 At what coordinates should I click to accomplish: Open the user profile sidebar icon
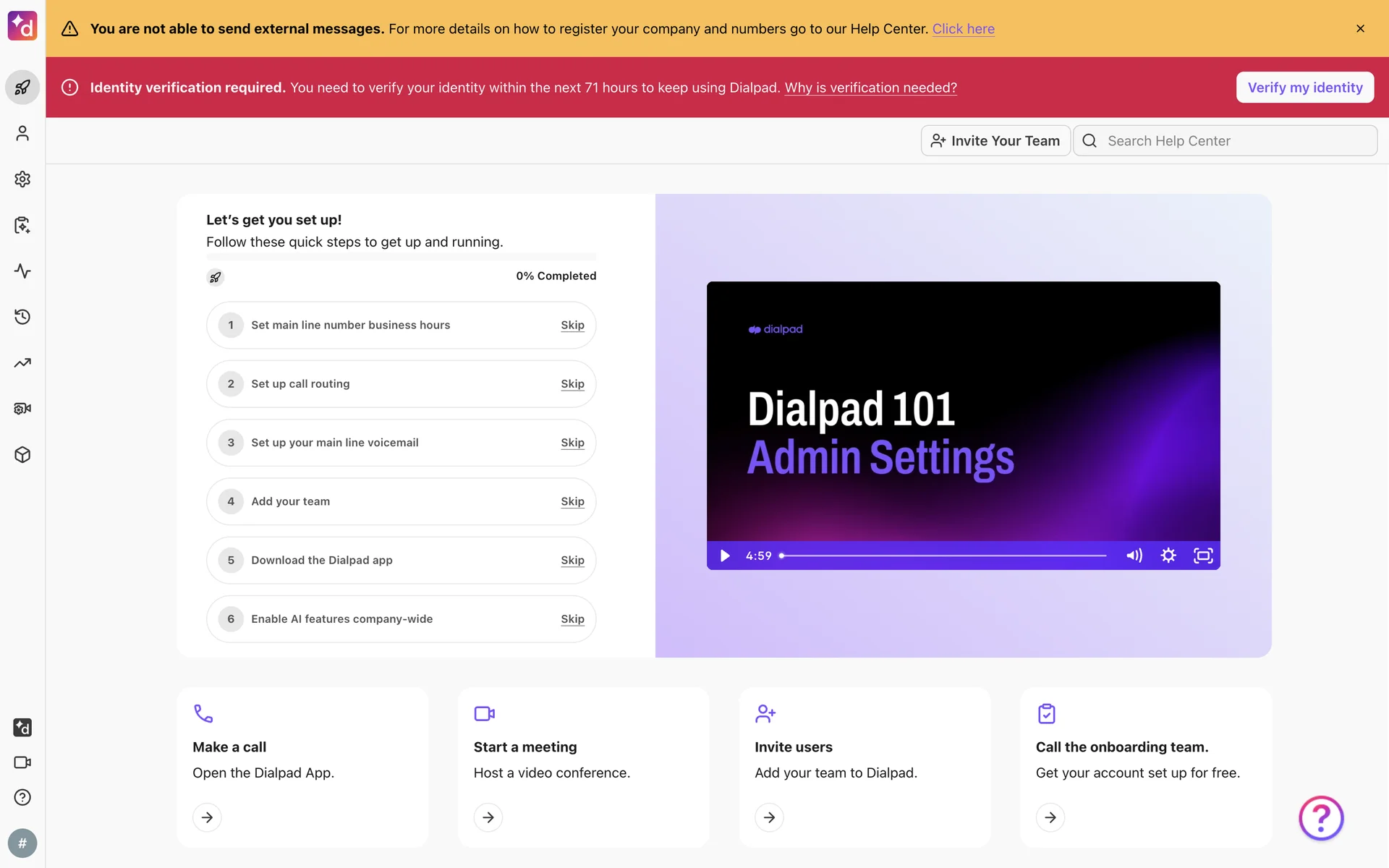[22, 134]
